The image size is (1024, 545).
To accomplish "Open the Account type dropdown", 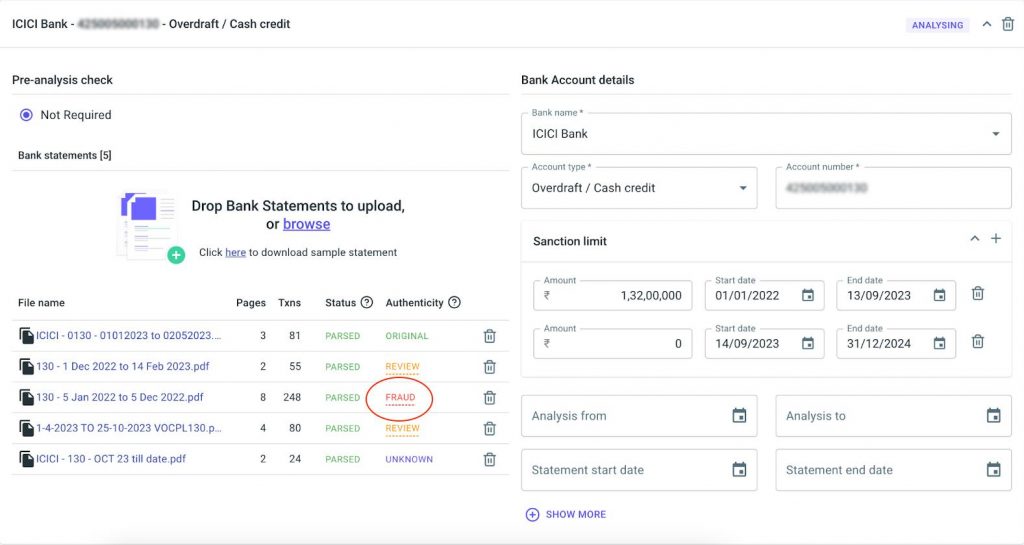I will 639,188.
